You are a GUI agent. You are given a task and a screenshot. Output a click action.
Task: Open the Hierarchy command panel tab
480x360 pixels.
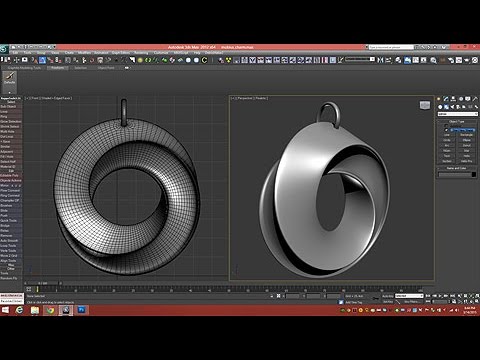(x=453, y=99)
